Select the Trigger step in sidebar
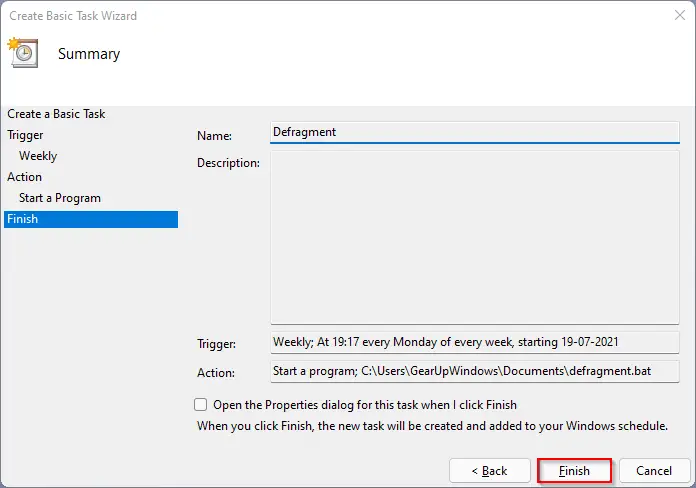696x488 pixels. [x=25, y=135]
